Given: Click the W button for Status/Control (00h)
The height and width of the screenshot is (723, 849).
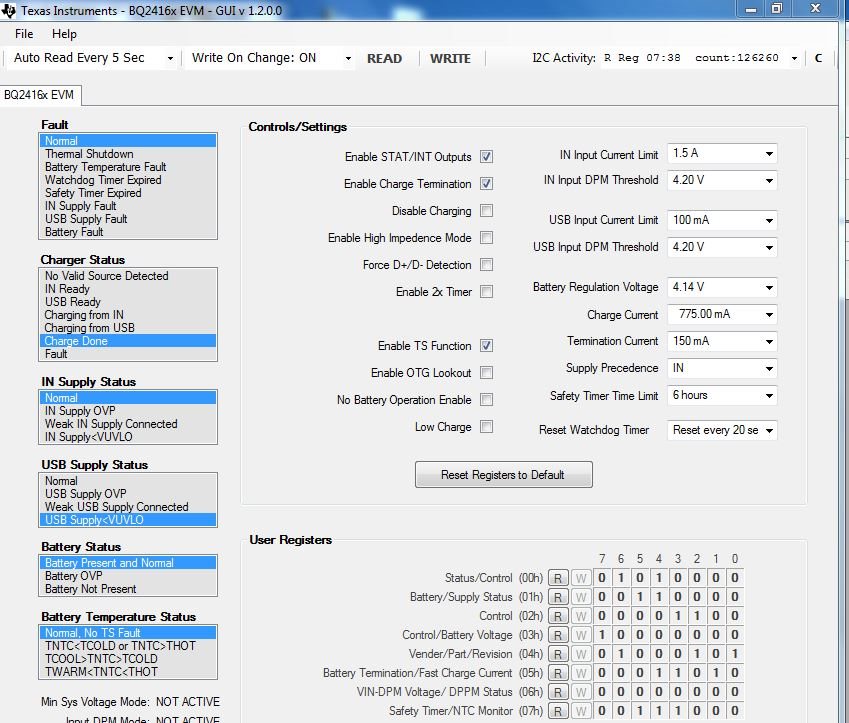Looking at the screenshot, I should coord(581,578).
